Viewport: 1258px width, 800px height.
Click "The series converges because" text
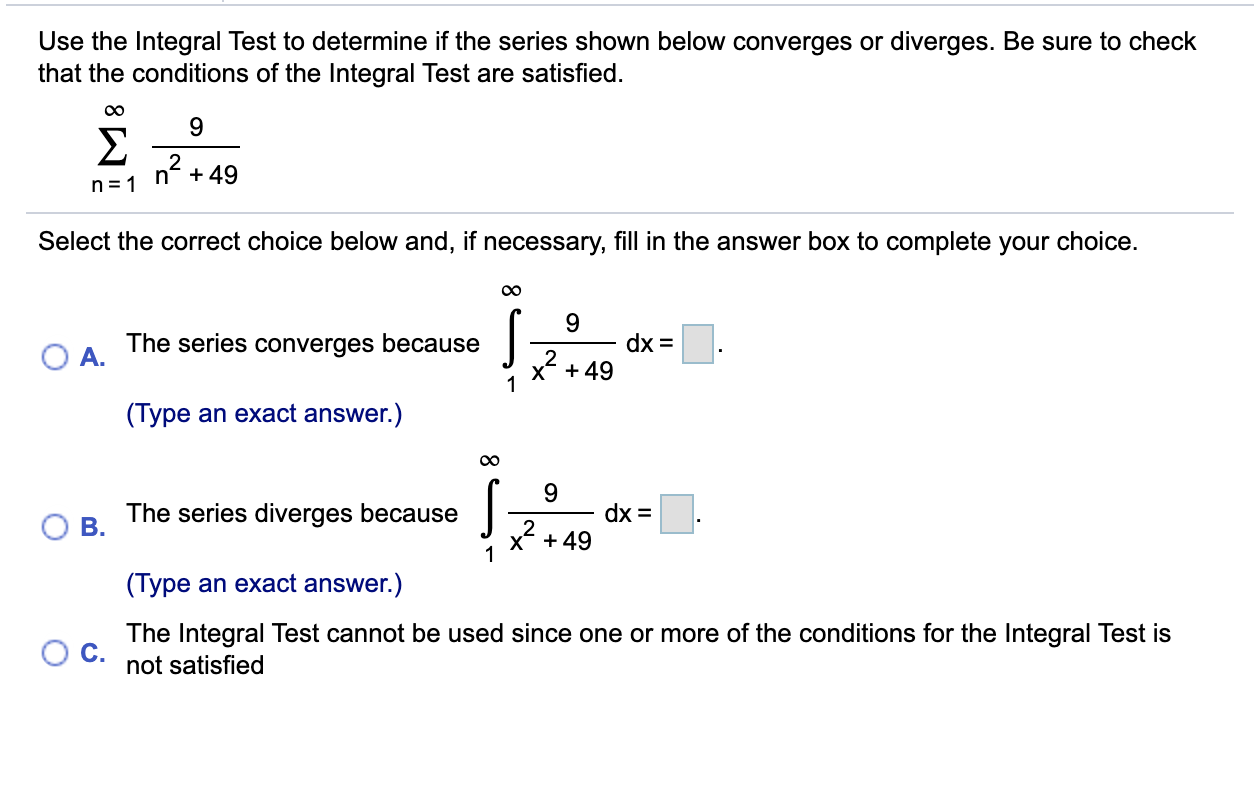tap(303, 344)
